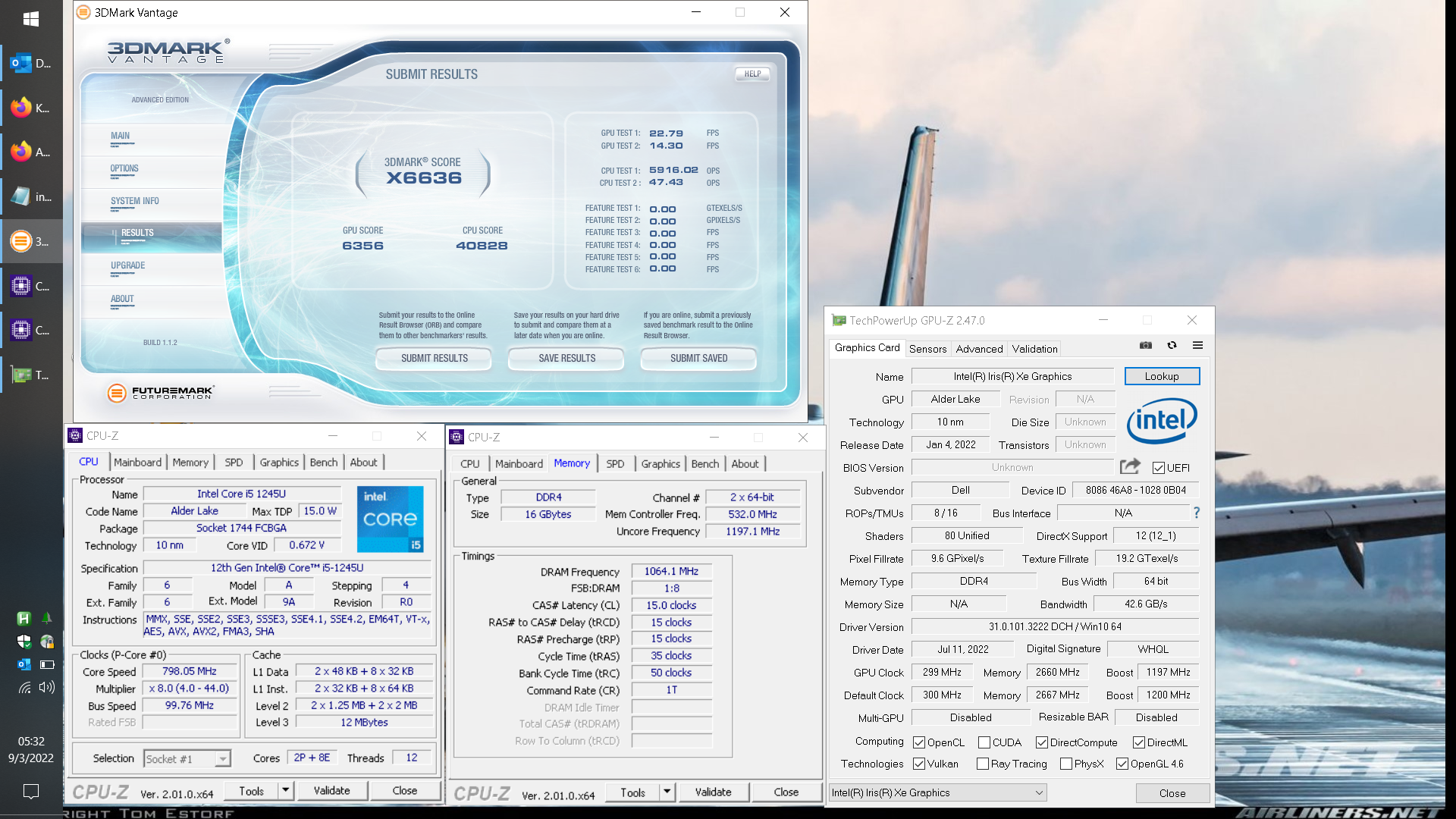This screenshot has height=819, width=1456.
Task: Click the volume speaker tray icon
Action: click(47, 687)
